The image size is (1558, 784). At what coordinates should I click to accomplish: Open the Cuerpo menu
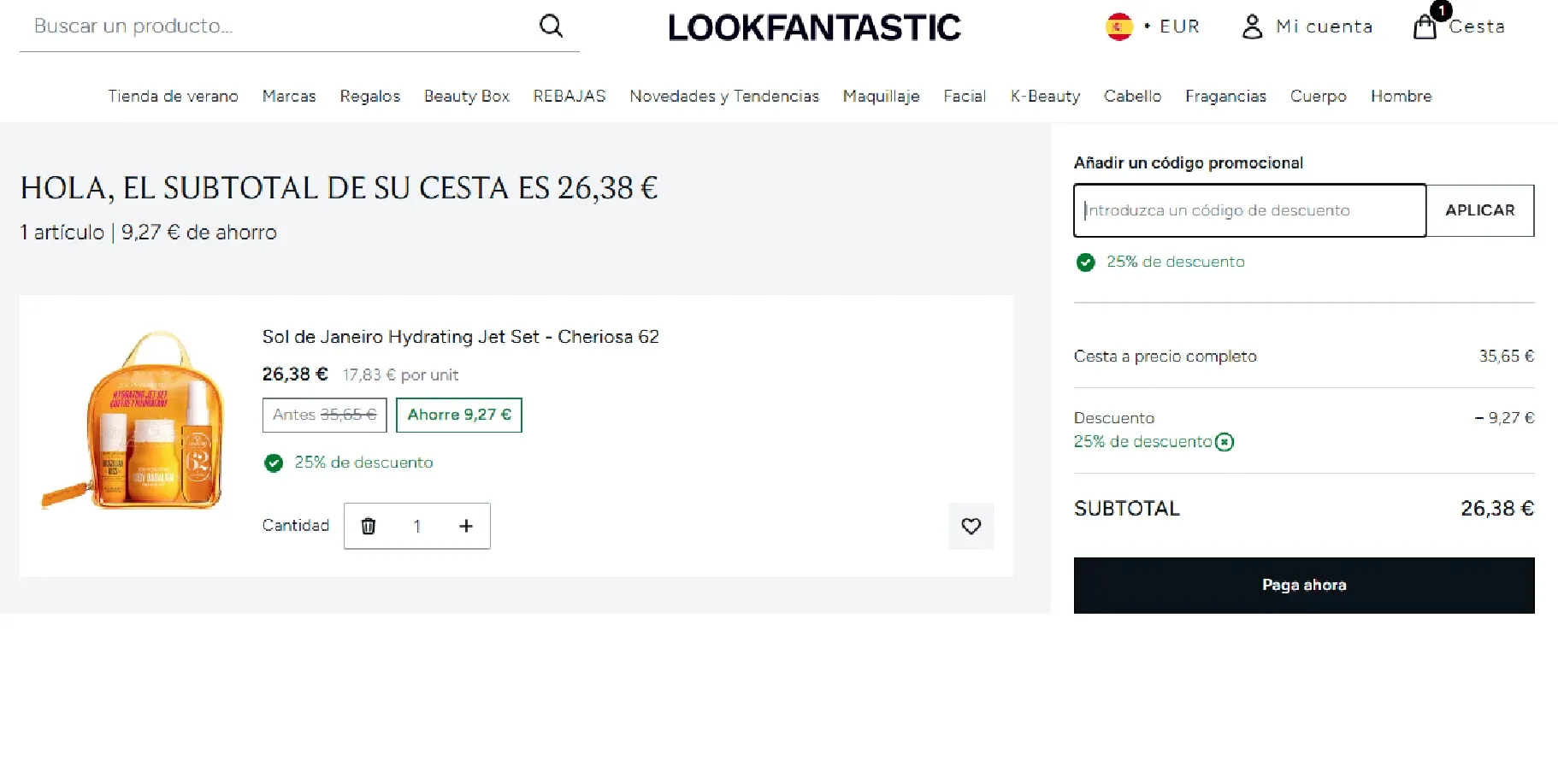coord(1319,97)
